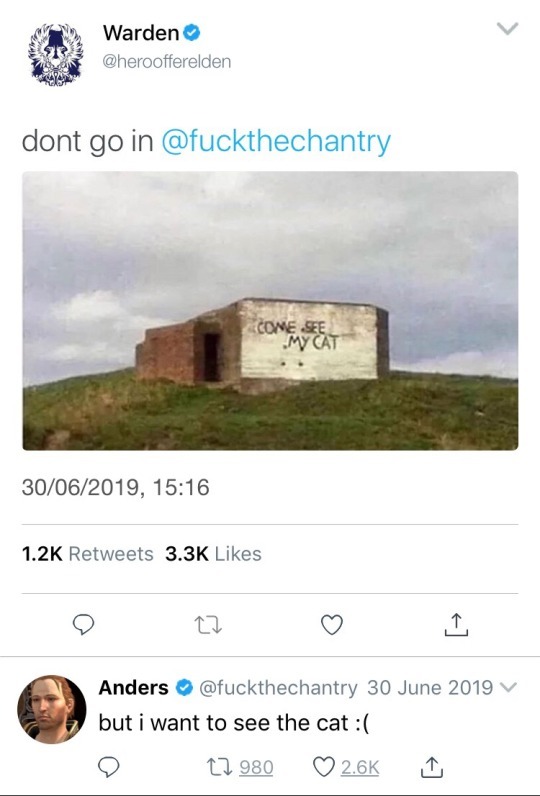Open the @heroofferelden handle
The width and height of the screenshot is (540, 796).
(166, 62)
